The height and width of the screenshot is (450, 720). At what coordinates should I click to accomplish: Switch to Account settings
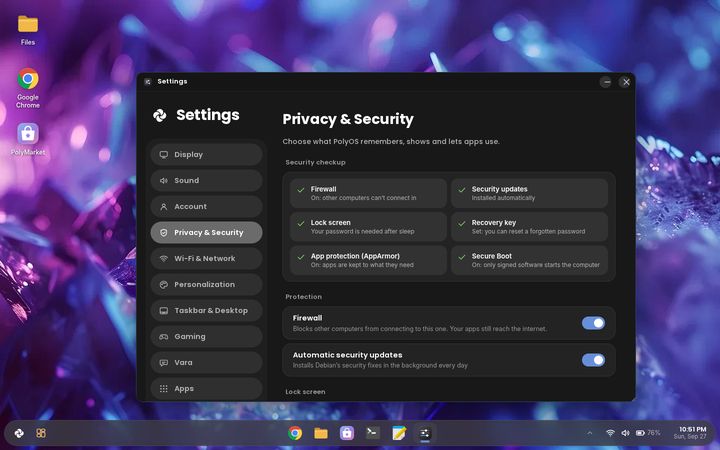[207, 207]
